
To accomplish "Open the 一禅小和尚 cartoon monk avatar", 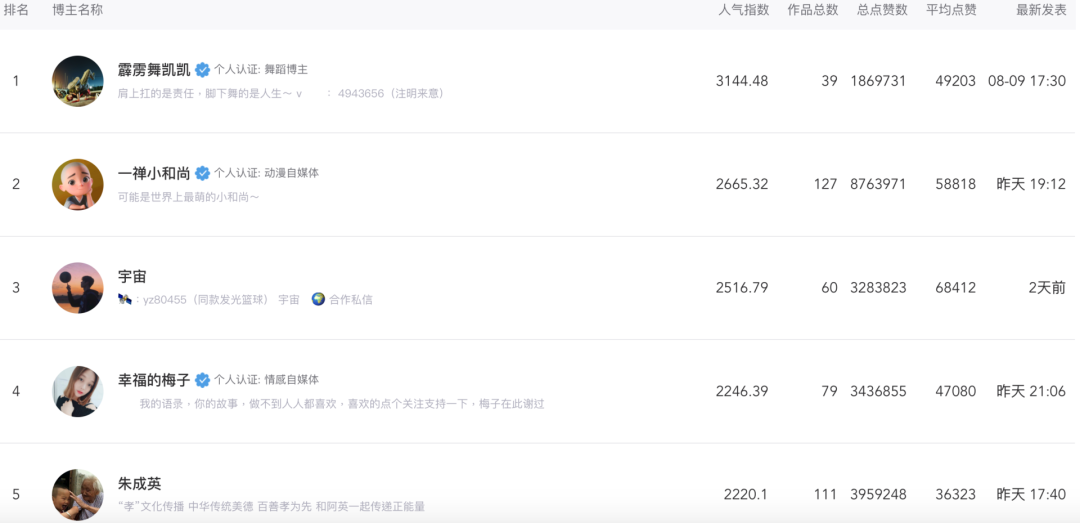I will point(78,185).
